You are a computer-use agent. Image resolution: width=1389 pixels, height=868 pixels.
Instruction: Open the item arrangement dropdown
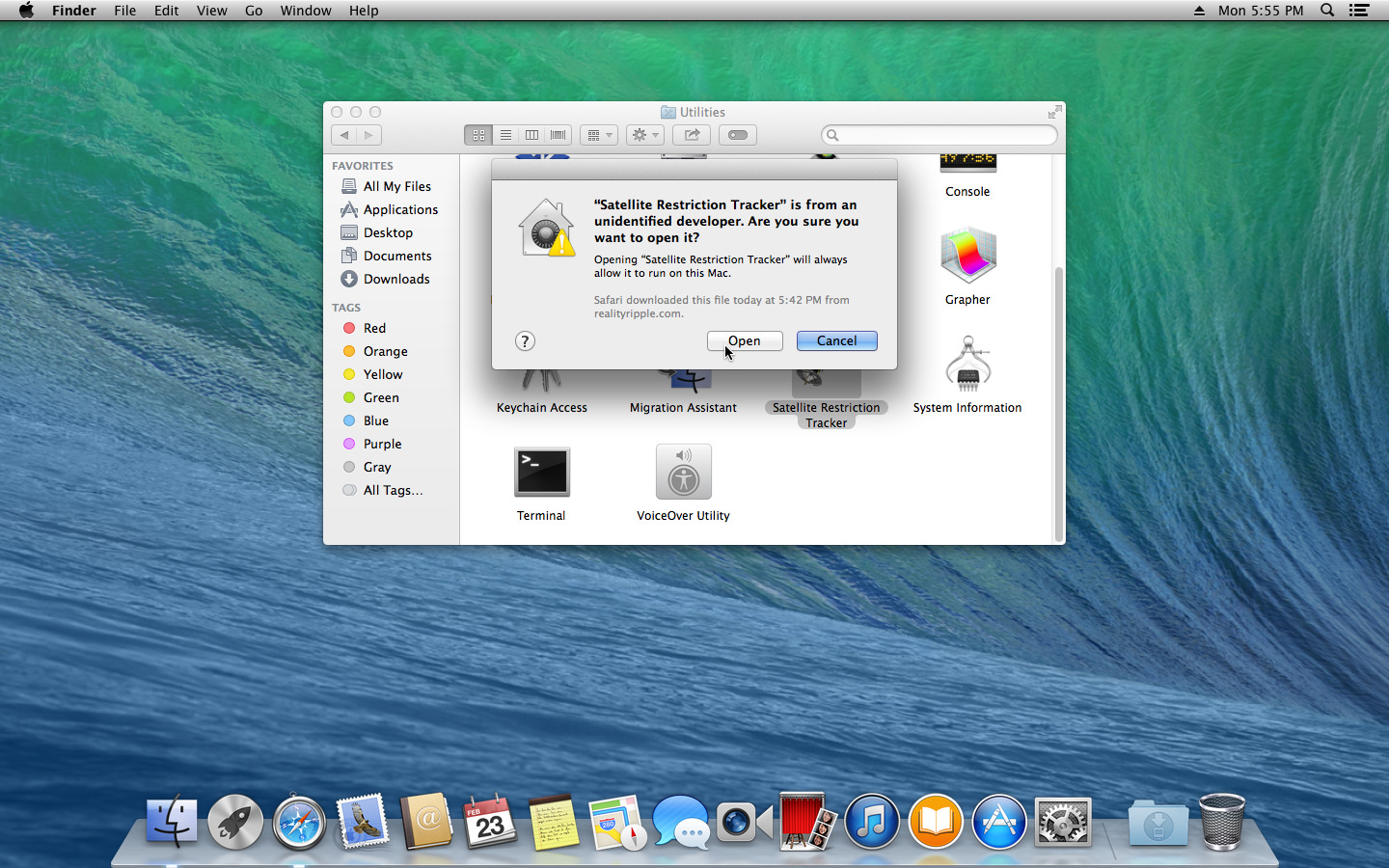click(598, 135)
